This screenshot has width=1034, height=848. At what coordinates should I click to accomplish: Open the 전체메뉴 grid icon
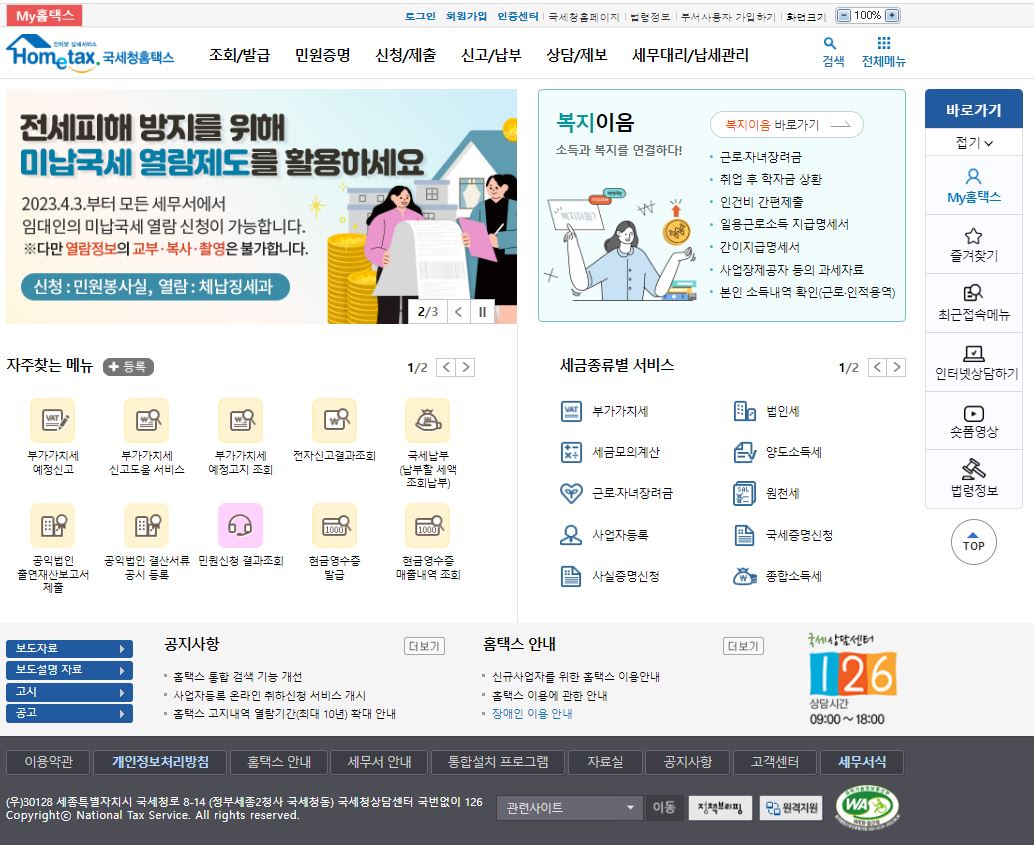point(886,43)
